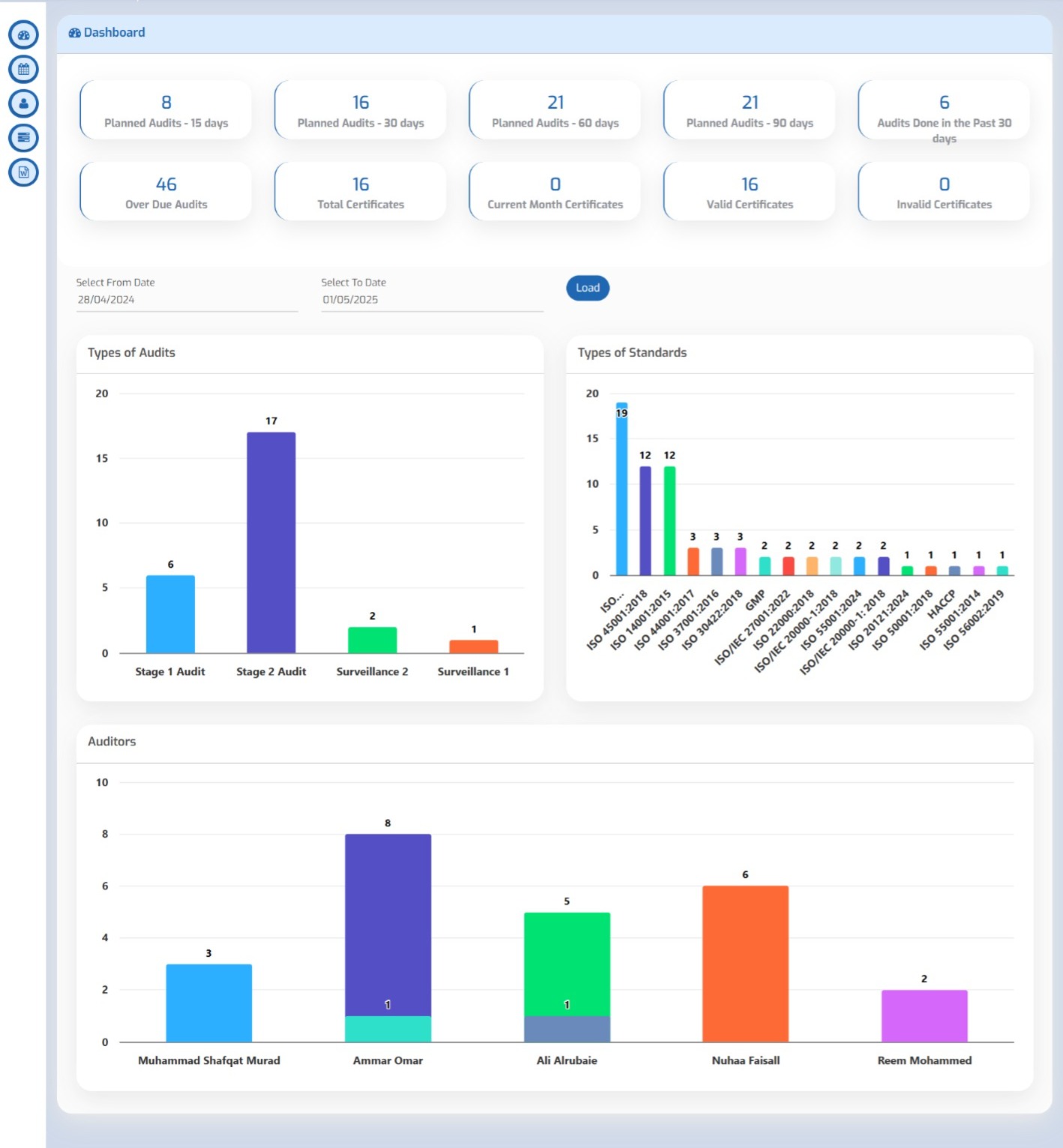The height and width of the screenshot is (1148, 1063).
Task: Open the Word document sidebar icon
Action: pos(23,172)
